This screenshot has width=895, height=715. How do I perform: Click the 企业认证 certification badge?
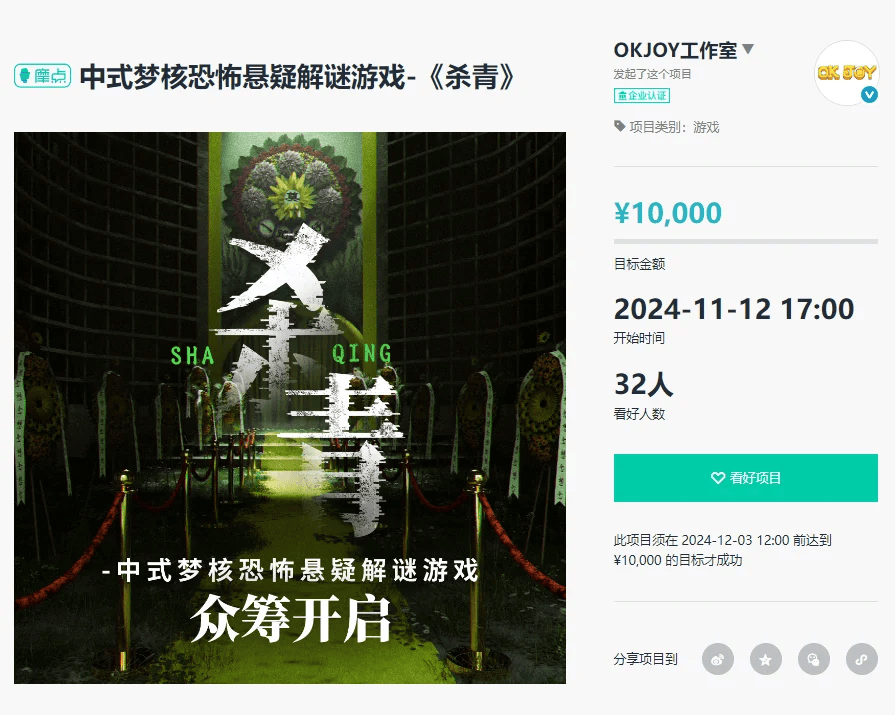pyautogui.click(x=642, y=95)
